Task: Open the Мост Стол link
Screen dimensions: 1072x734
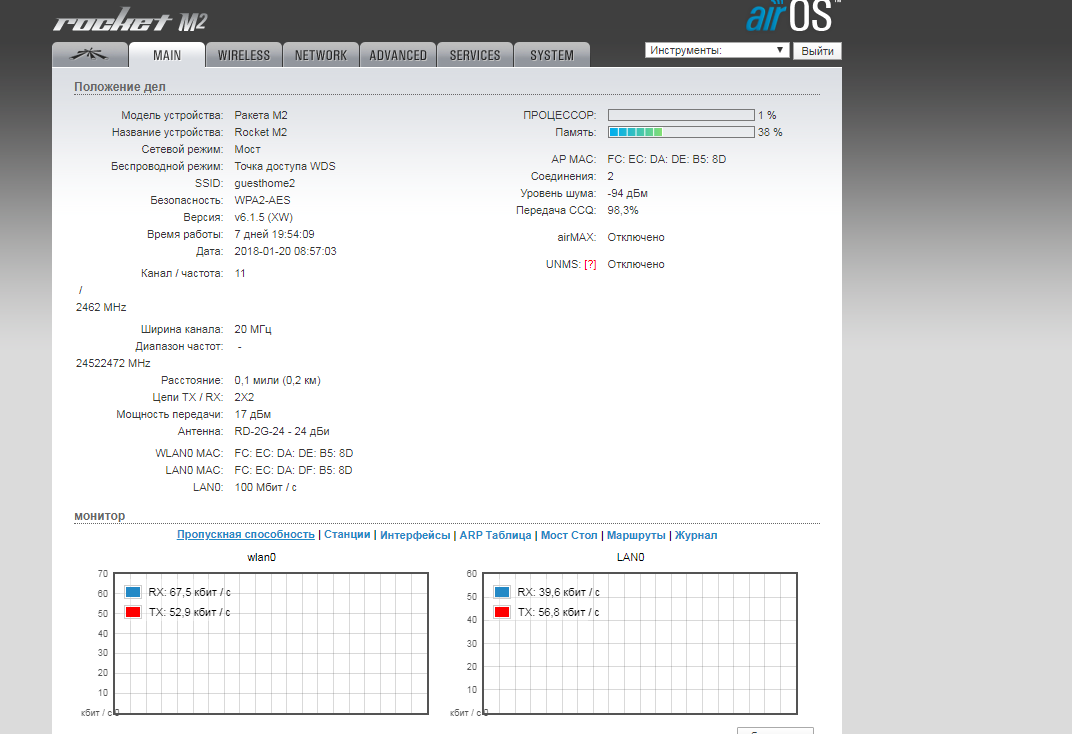Action: pyautogui.click(x=569, y=535)
